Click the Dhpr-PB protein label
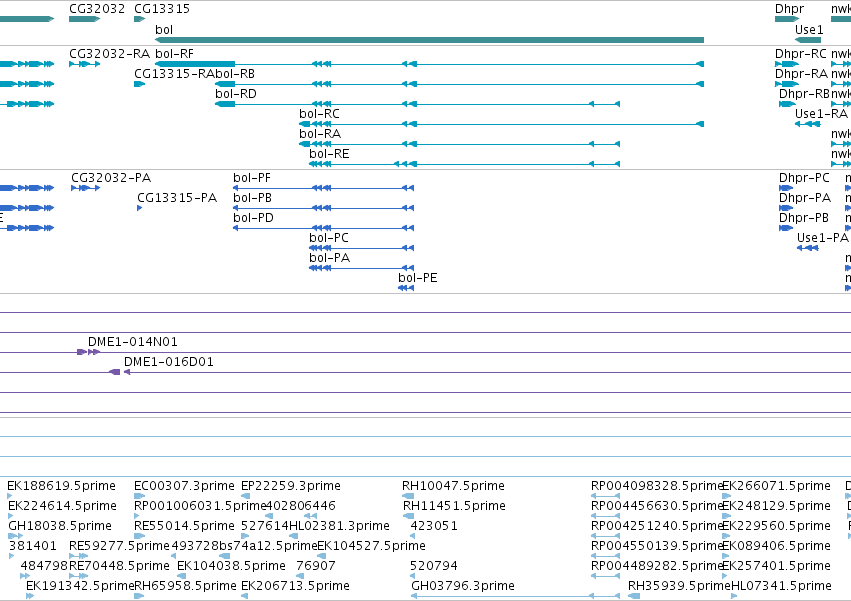This screenshot has width=851, height=601. tap(804, 218)
